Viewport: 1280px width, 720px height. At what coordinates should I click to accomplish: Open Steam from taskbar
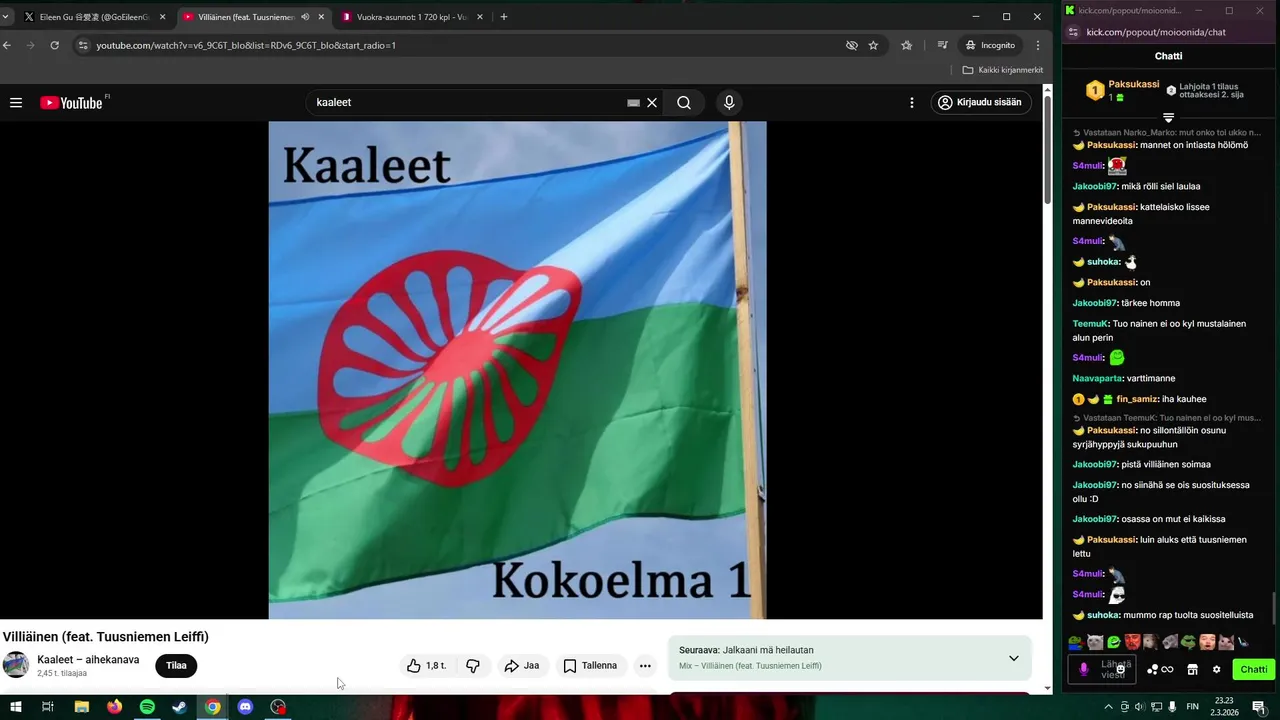(x=179, y=707)
